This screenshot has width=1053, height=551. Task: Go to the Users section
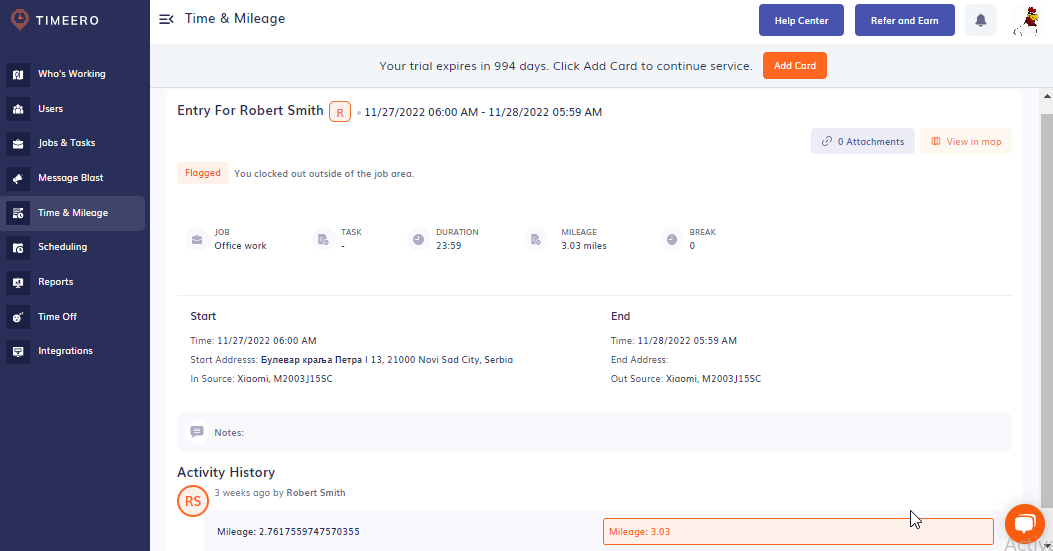click(x=50, y=109)
